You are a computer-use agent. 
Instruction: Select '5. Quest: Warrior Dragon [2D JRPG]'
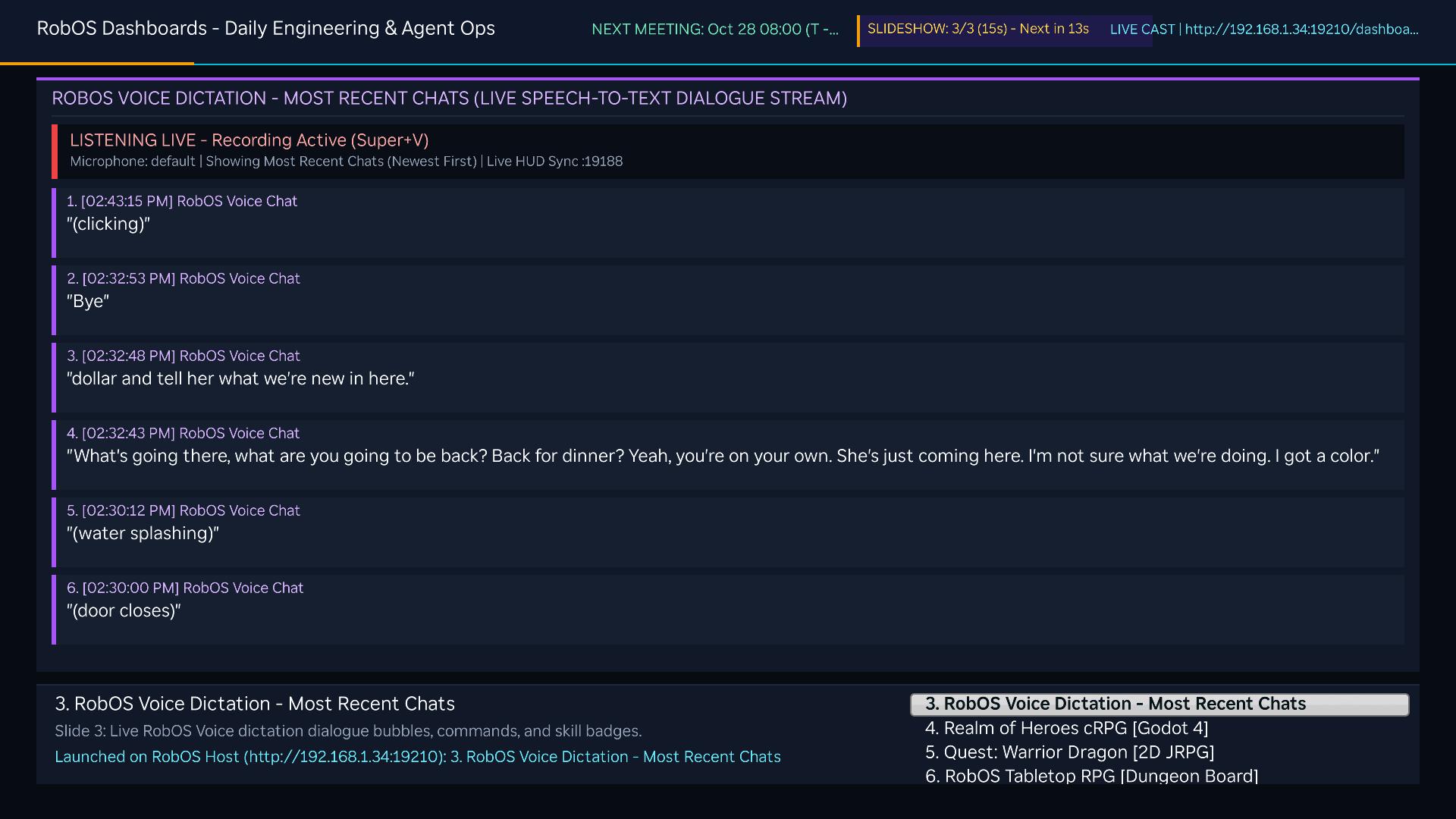point(1069,752)
